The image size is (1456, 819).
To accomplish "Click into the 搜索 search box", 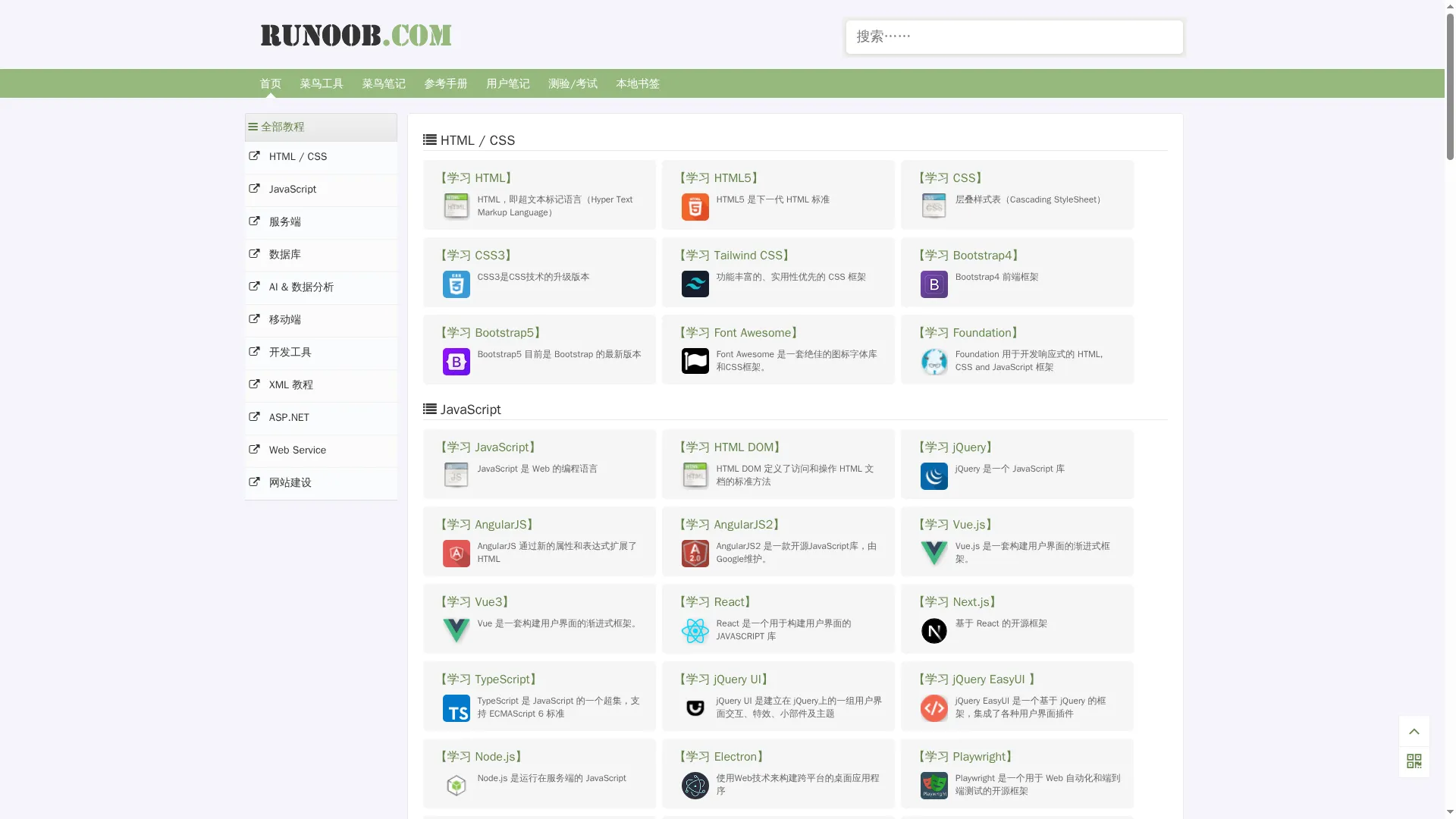I will pyautogui.click(x=1014, y=37).
